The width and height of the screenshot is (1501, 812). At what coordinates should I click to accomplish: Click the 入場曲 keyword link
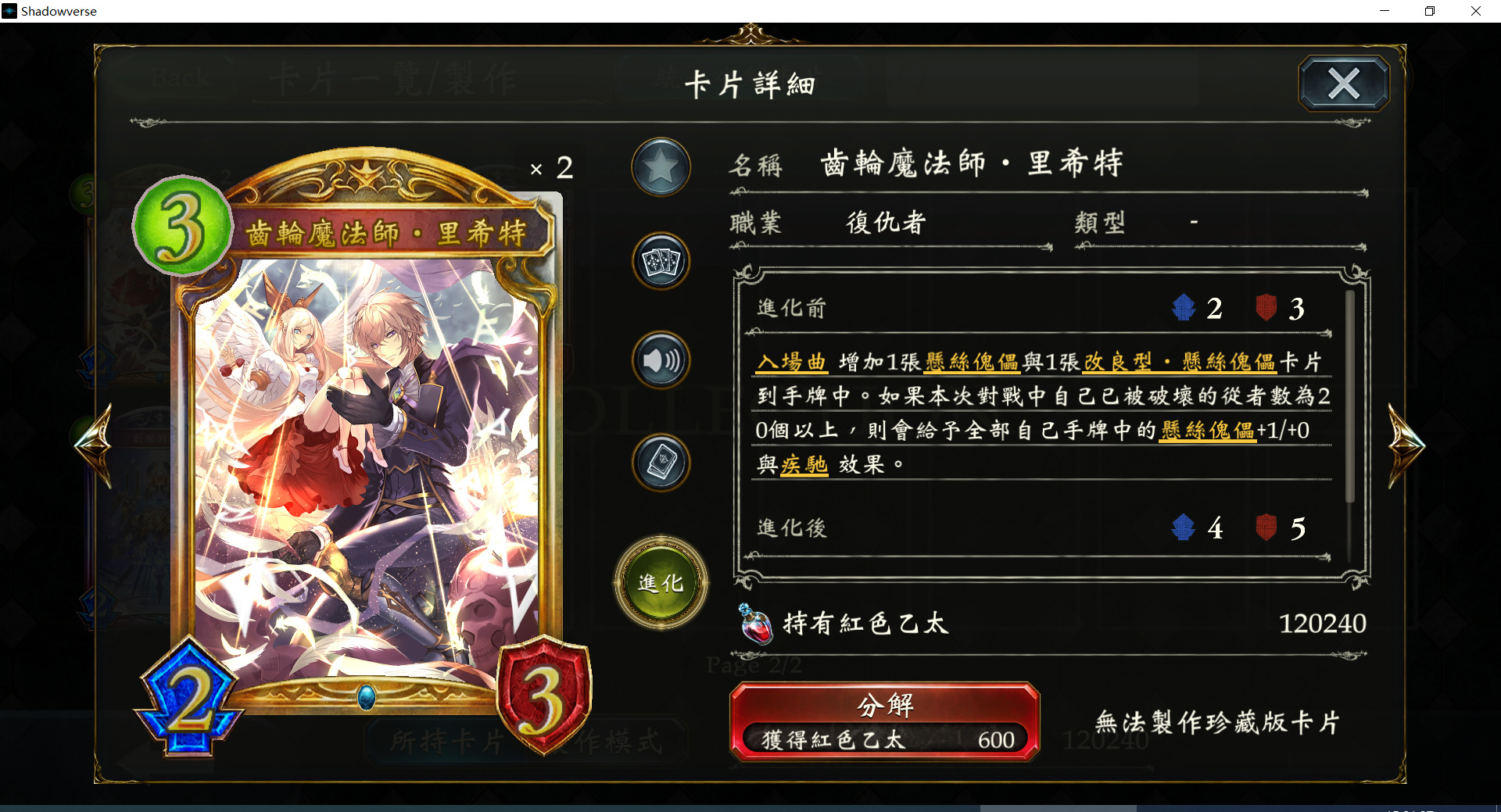[x=791, y=362]
